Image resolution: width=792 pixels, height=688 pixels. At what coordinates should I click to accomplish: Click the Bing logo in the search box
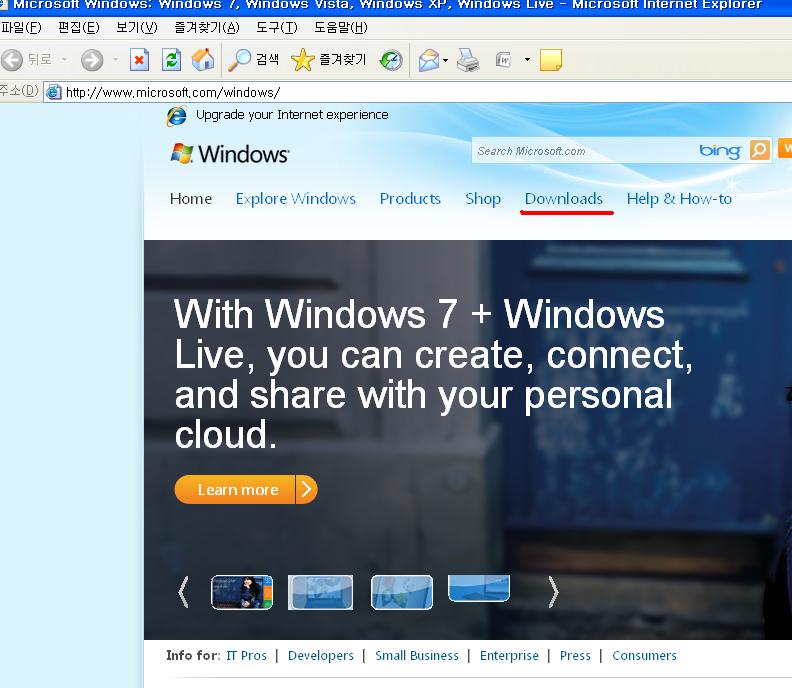pyautogui.click(x=720, y=151)
